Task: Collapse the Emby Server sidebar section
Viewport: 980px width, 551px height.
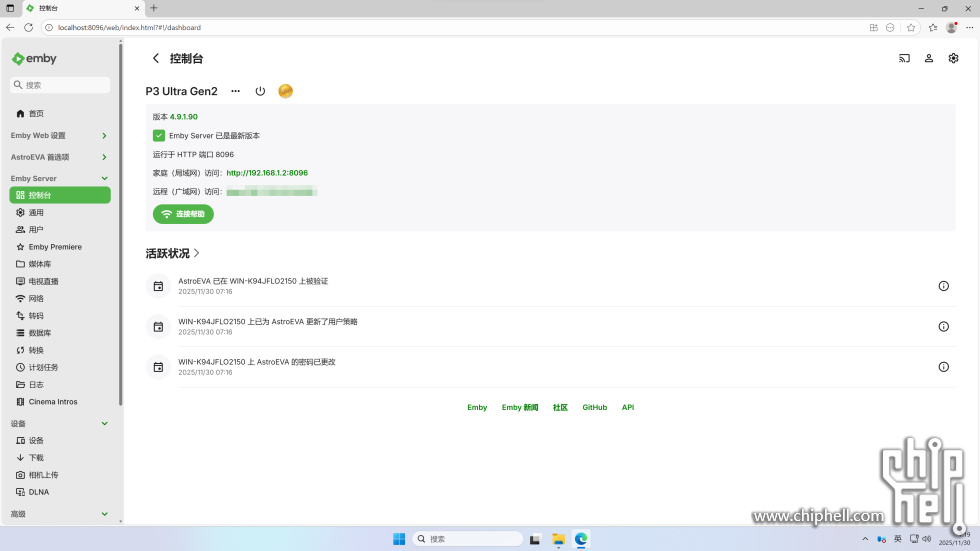Action: [x=105, y=179]
